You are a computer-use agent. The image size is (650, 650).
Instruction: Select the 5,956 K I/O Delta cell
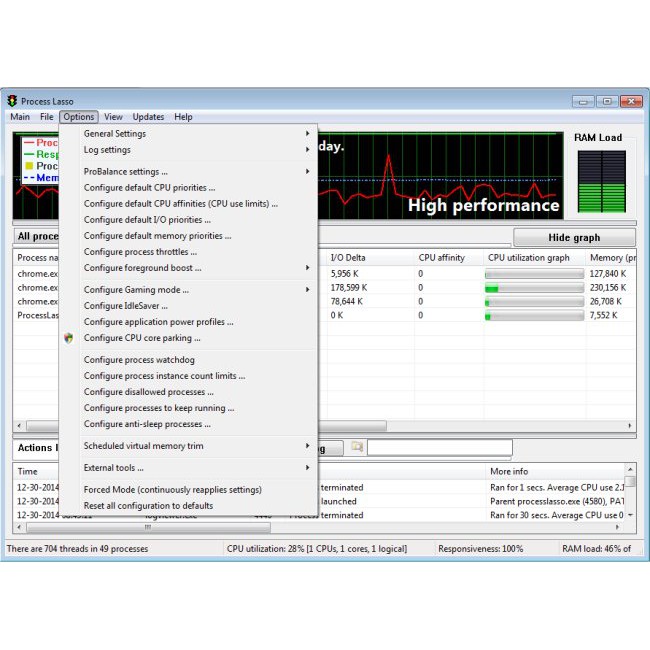(344, 274)
